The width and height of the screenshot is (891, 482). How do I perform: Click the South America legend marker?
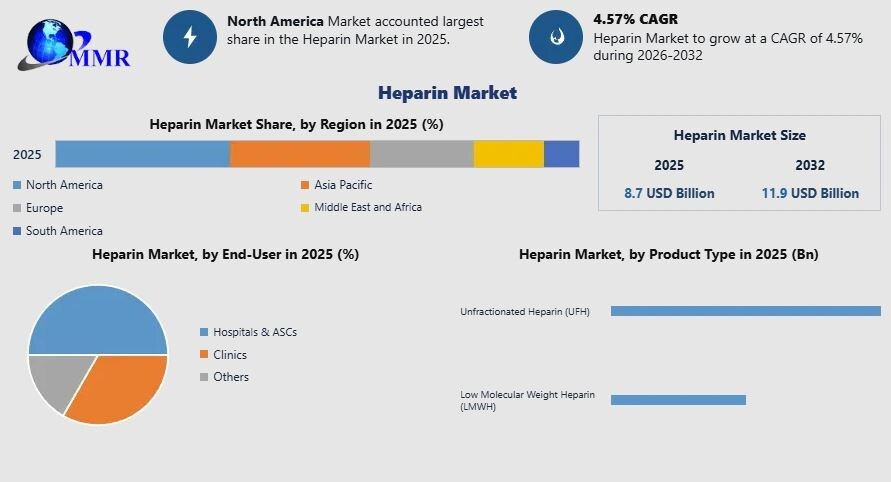[17, 231]
